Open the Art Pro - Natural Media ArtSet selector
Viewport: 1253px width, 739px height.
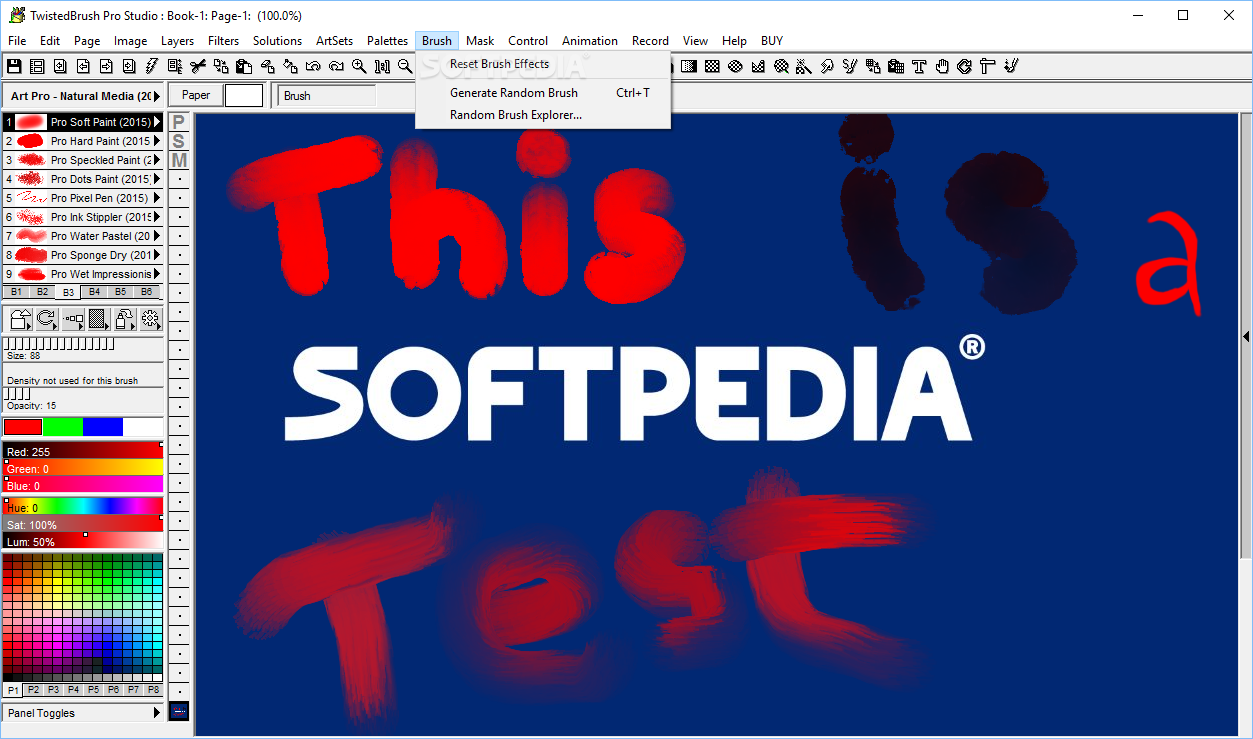coord(82,96)
